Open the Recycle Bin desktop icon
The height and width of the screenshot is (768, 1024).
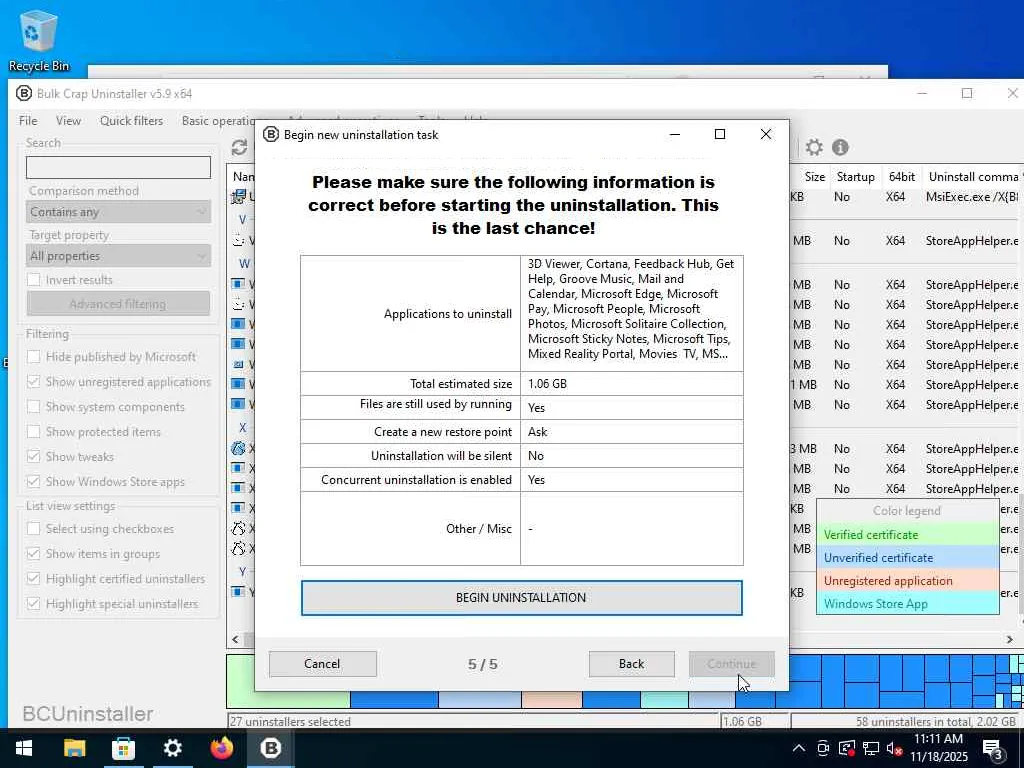[x=39, y=42]
